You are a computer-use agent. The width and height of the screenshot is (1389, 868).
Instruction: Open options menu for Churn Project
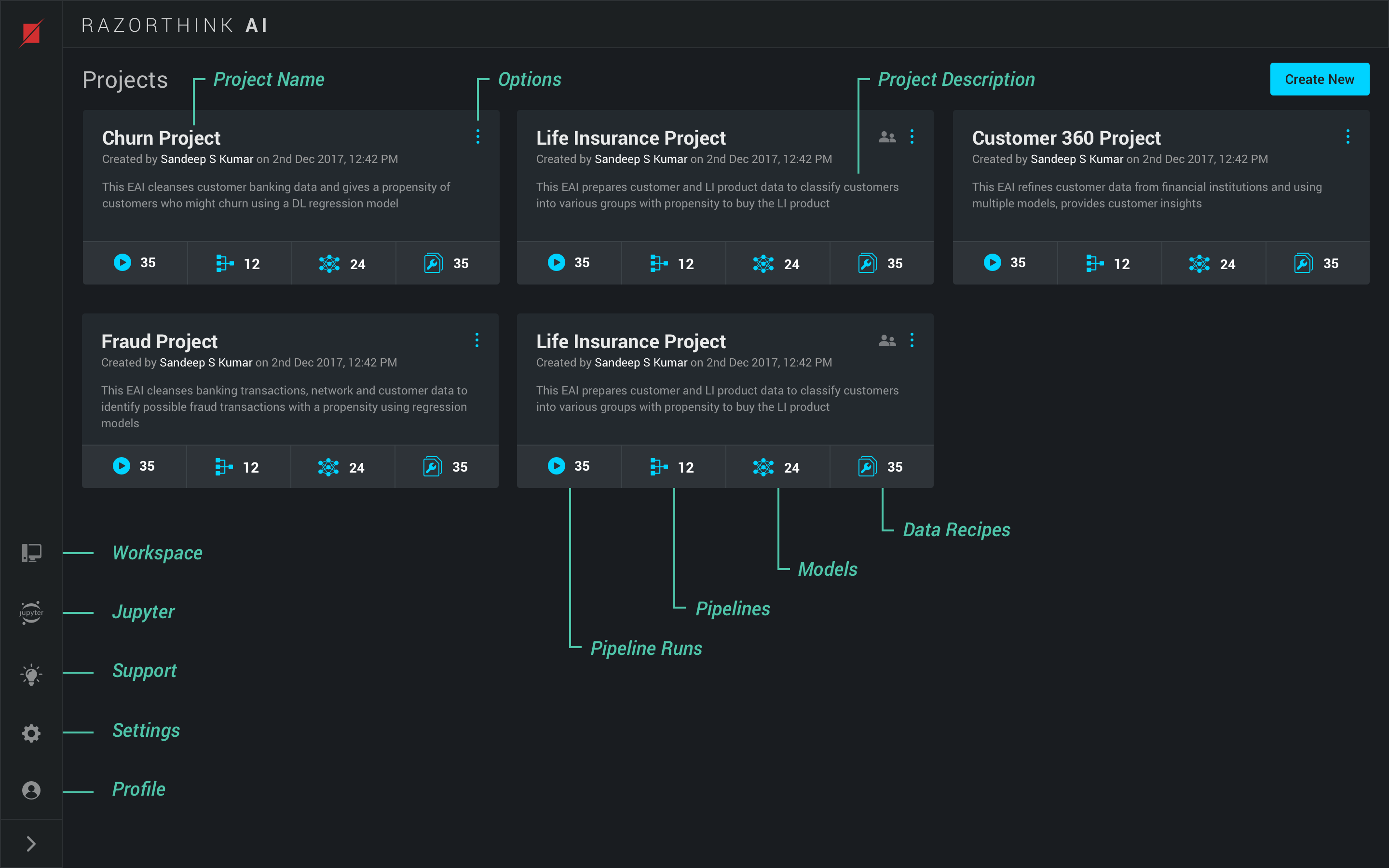477,136
